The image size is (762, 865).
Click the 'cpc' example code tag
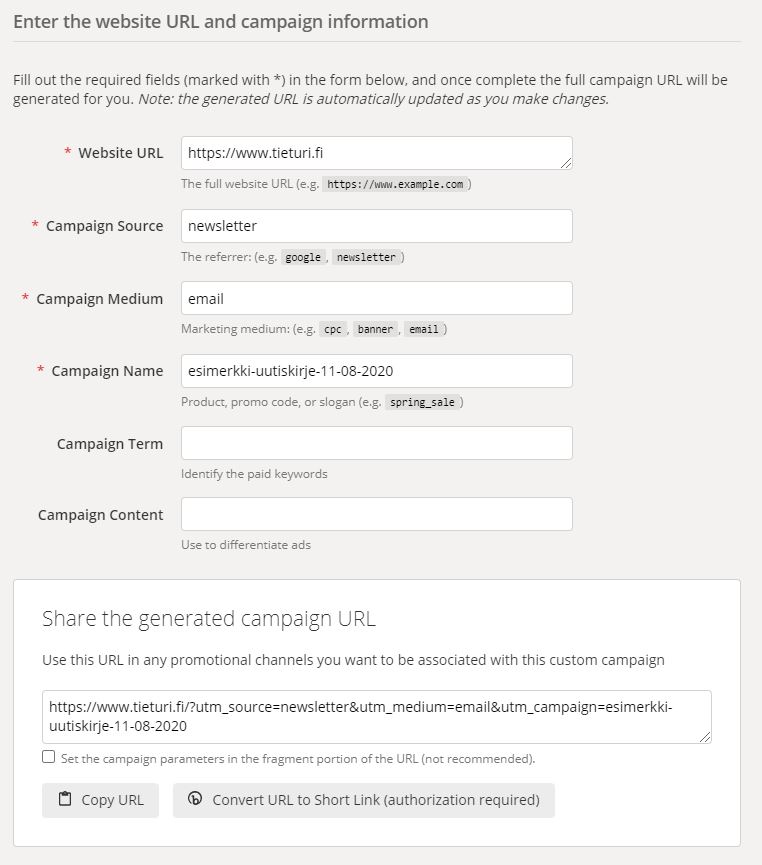(333, 329)
